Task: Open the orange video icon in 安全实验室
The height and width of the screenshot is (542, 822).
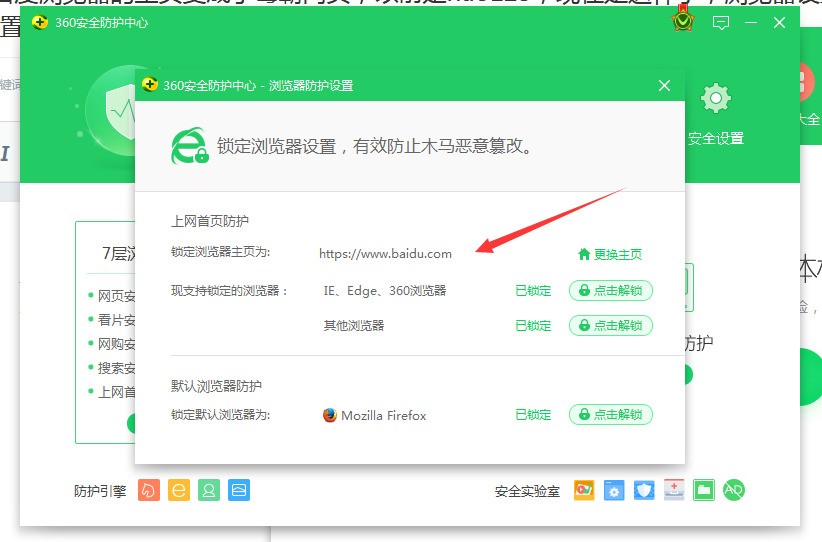Action: [x=584, y=490]
